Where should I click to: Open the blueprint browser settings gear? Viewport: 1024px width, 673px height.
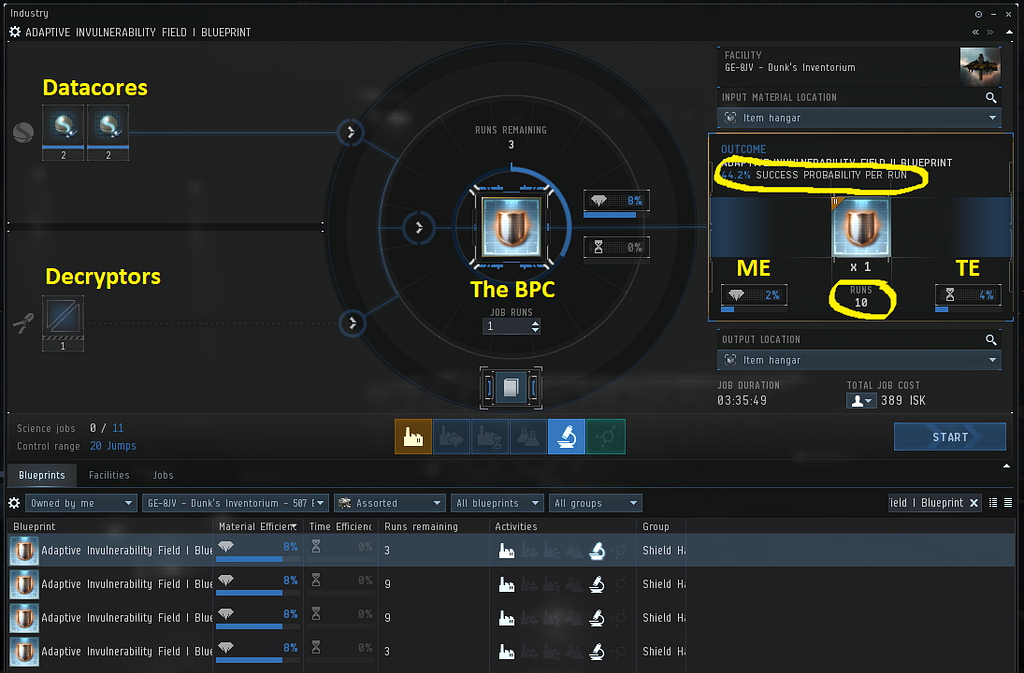(14, 503)
